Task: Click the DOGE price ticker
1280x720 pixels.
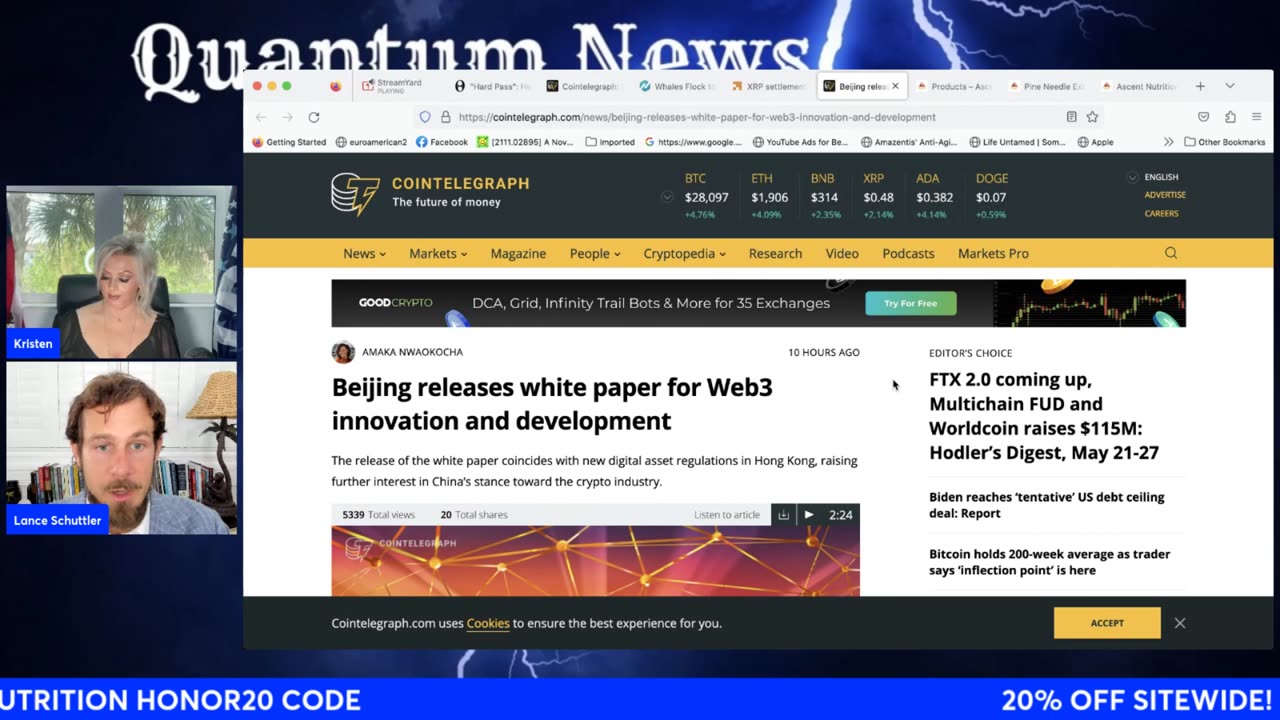Action: point(992,196)
